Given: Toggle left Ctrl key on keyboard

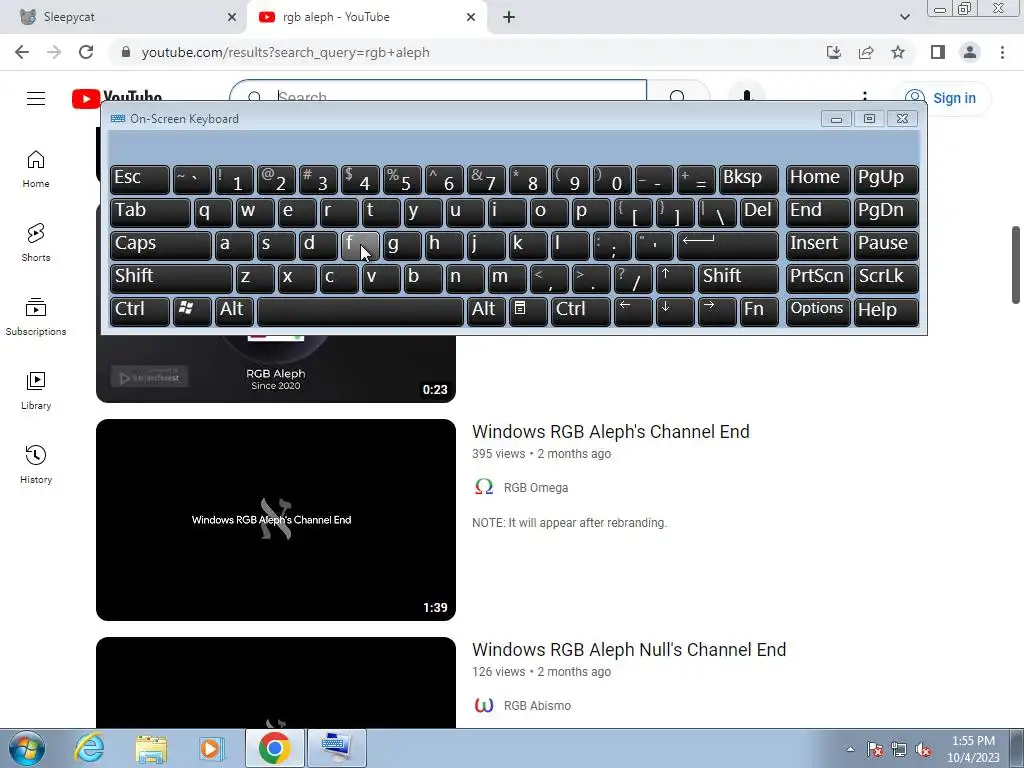Looking at the screenshot, I should pos(140,310).
